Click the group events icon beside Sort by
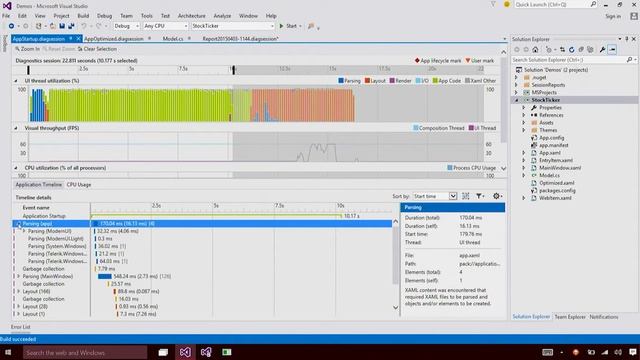 (x=466, y=196)
